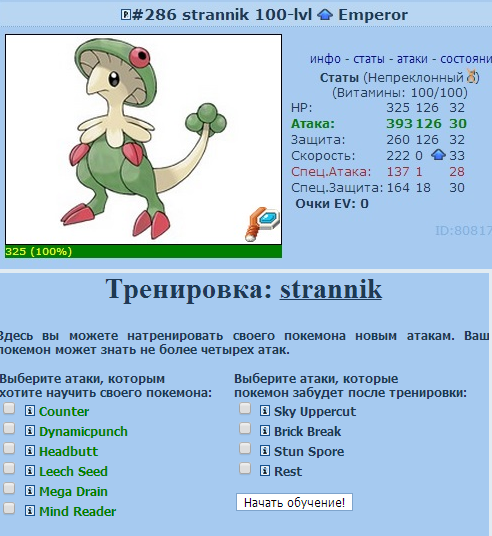Image resolution: width=492 pixels, height=536 pixels.
Task: Open the info icon next to Rest
Action: click(x=265, y=471)
